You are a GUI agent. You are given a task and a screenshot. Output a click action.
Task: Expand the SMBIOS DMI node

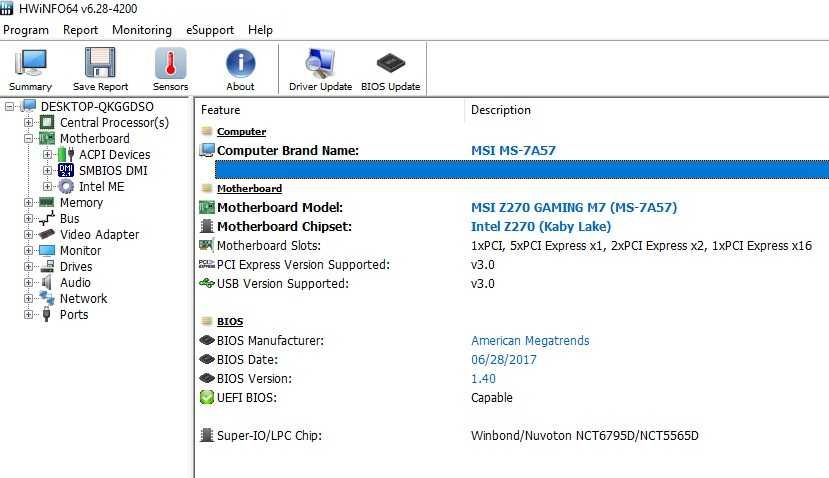click(x=48, y=170)
